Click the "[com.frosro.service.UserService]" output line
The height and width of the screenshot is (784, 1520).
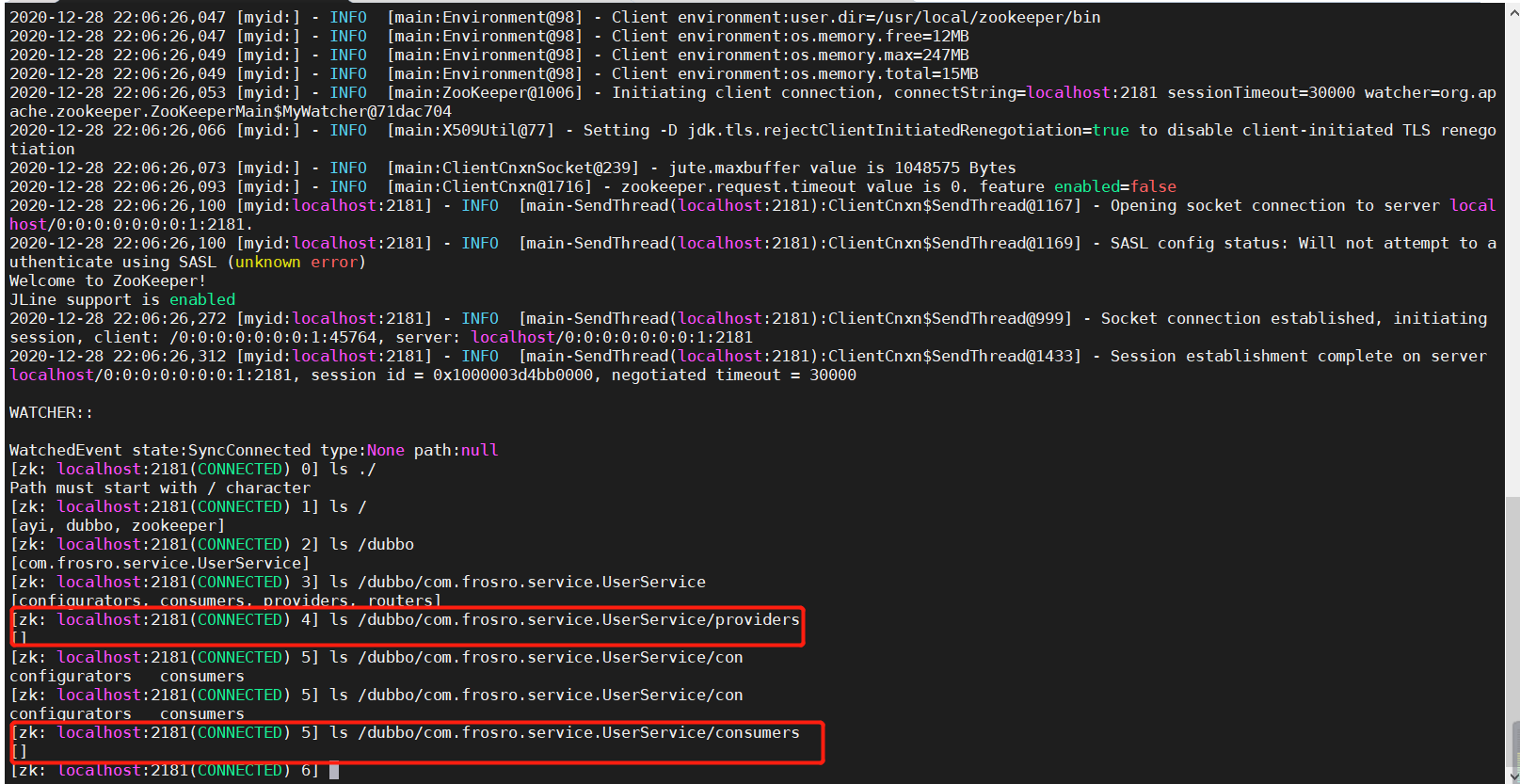(159, 563)
